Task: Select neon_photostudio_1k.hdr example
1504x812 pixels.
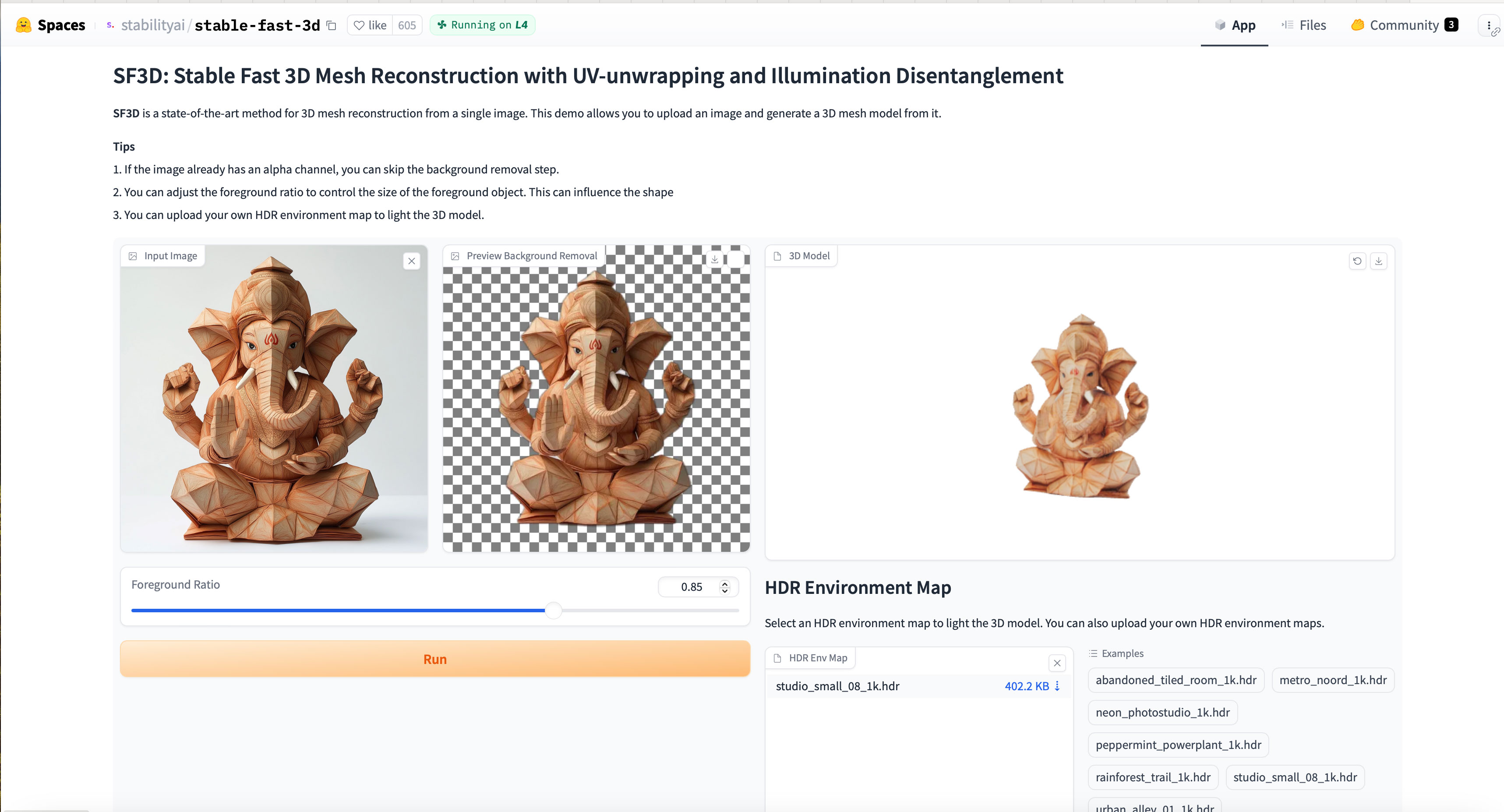Action: pyautogui.click(x=1162, y=712)
